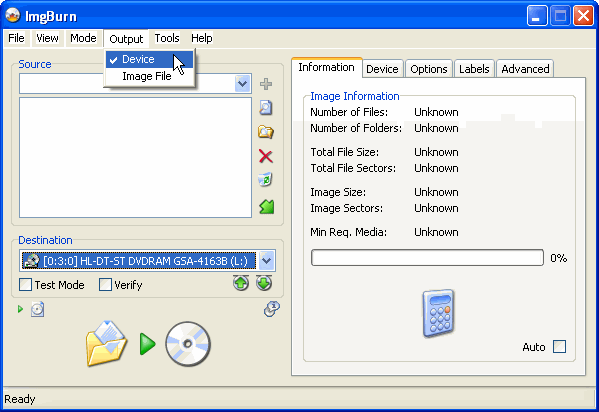This screenshot has height=412, width=599.
Task: Click the blue calculator icon
Action: click(x=439, y=314)
